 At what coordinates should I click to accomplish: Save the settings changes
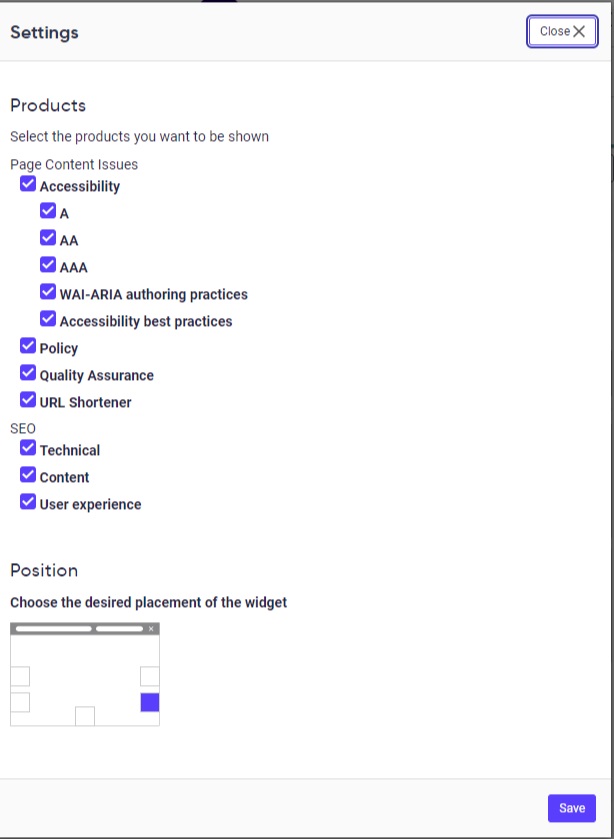[x=571, y=808]
